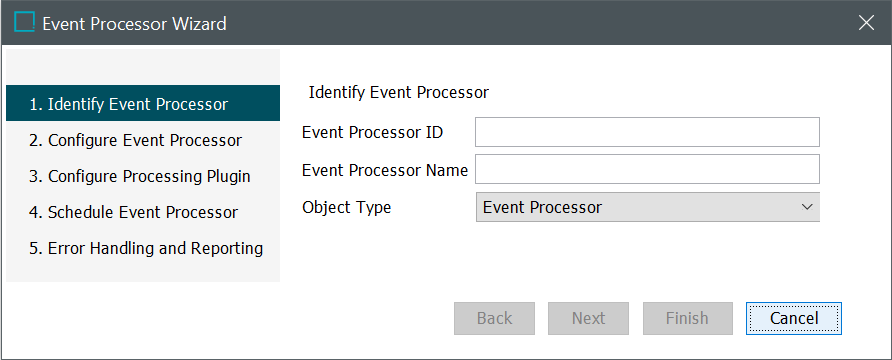892x360 pixels.
Task: Select step 1 Identify Event Processor
Action: (143, 104)
